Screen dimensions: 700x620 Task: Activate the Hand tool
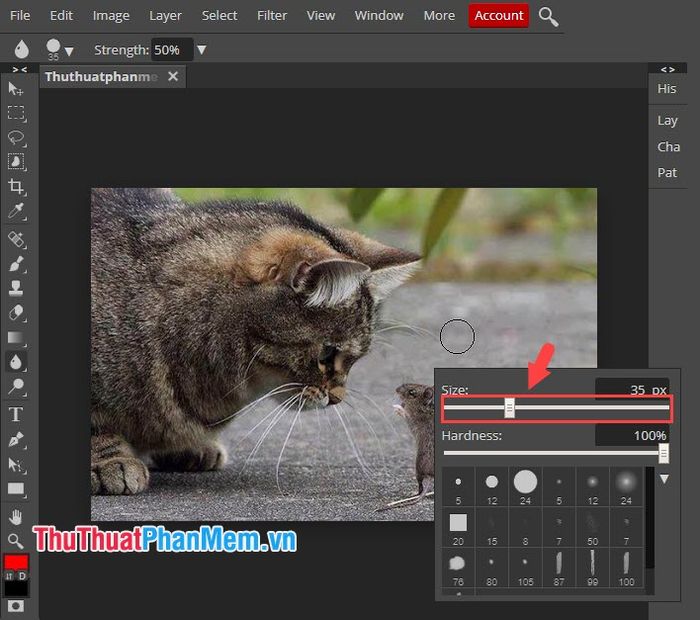click(16, 517)
